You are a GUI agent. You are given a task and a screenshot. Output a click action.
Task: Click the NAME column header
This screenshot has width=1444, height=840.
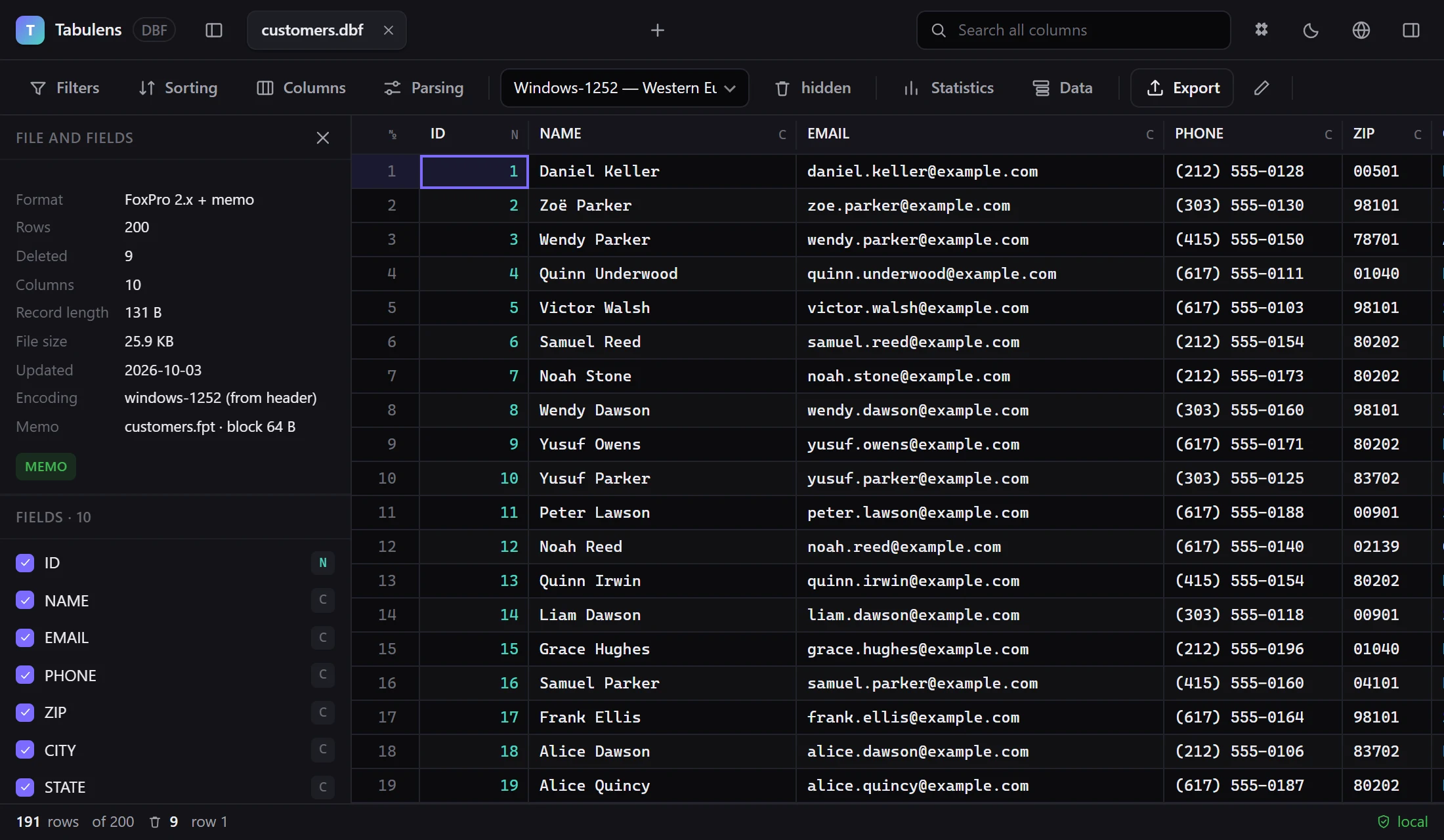(x=662, y=134)
